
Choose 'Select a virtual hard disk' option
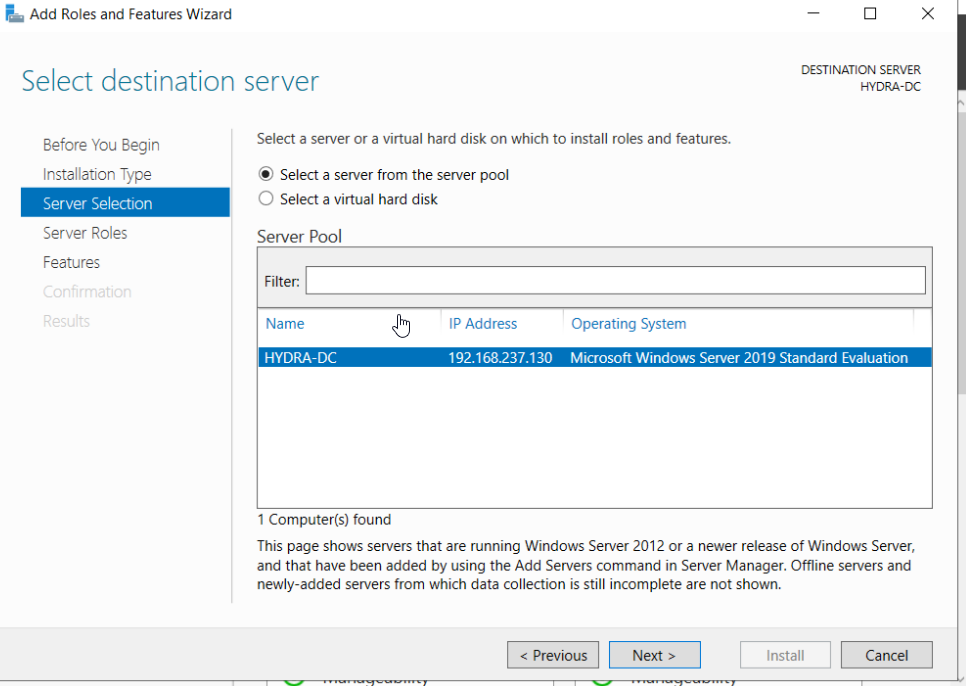pyautogui.click(x=266, y=198)
